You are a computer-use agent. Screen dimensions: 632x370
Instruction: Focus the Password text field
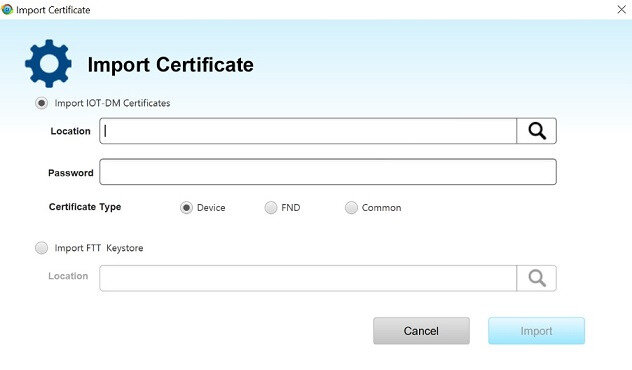(328, 172)
